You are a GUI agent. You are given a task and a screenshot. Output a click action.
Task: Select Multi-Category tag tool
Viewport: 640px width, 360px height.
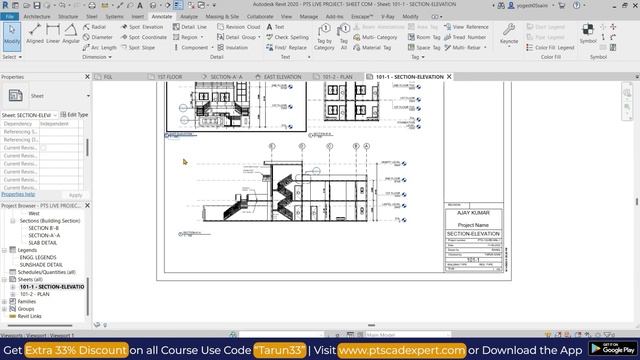pyautogui.click(x=375, y=37)
